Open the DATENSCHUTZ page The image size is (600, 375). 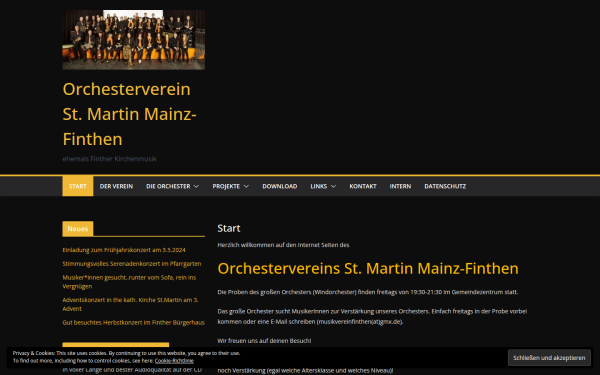click(445, 186)
